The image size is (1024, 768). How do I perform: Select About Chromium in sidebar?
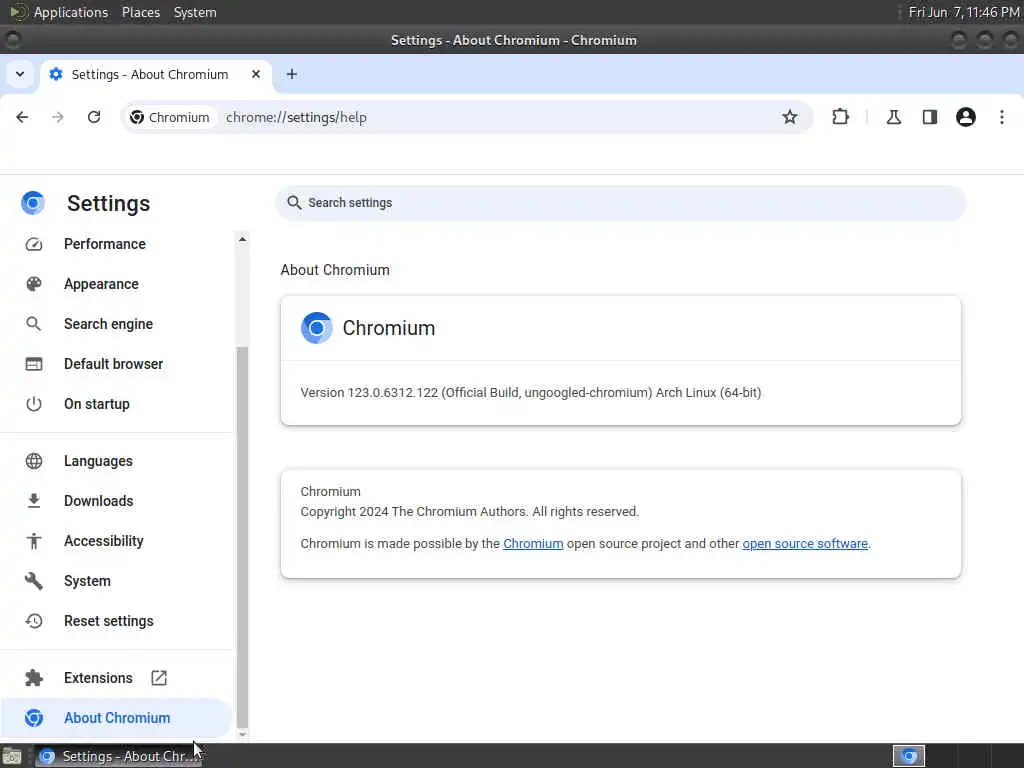(117, 718)
